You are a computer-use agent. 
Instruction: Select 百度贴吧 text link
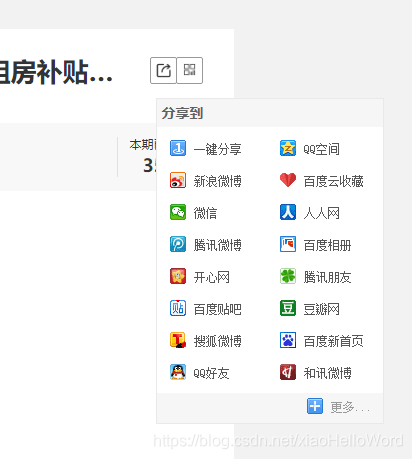tap(218, 309)
